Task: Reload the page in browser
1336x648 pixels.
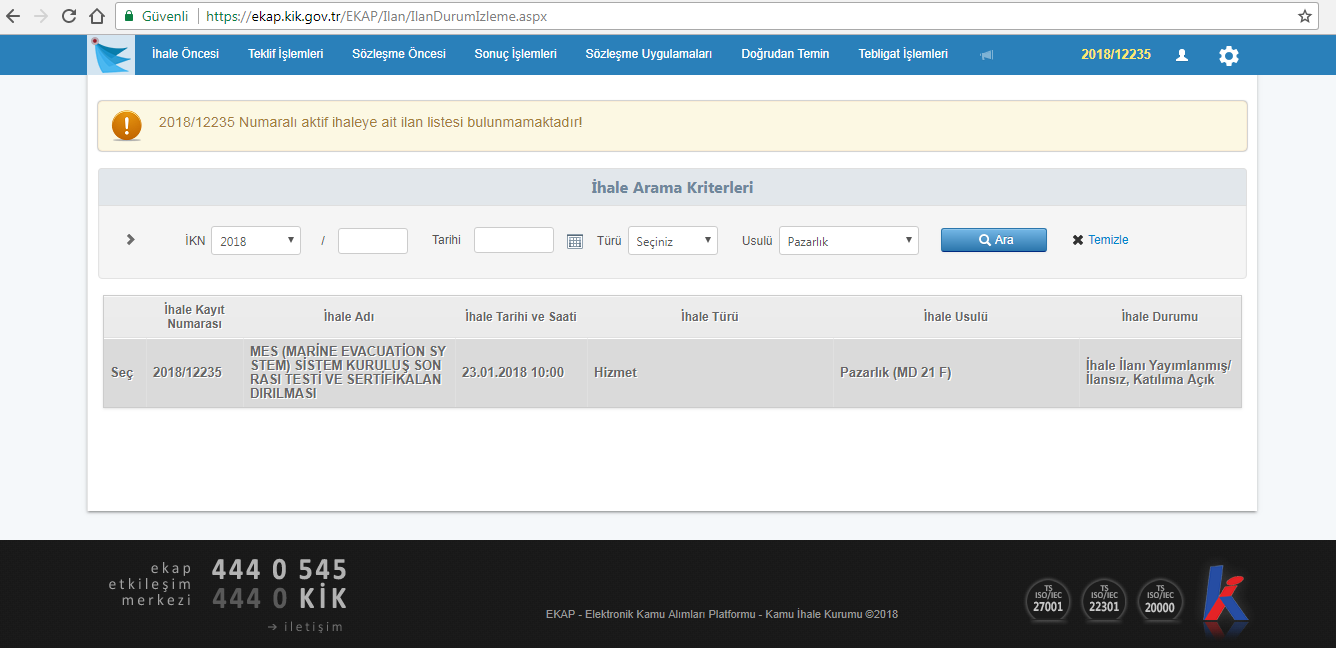Action: pyautogui.click(x=69, y=17)
